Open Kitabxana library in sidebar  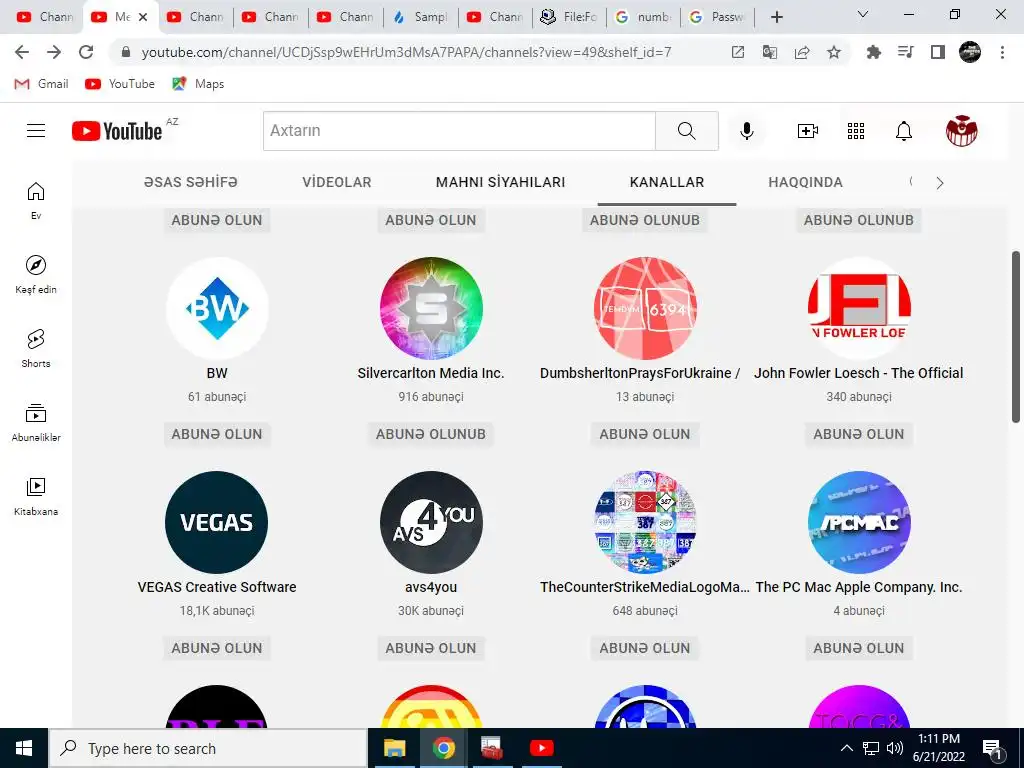[36, 496]
